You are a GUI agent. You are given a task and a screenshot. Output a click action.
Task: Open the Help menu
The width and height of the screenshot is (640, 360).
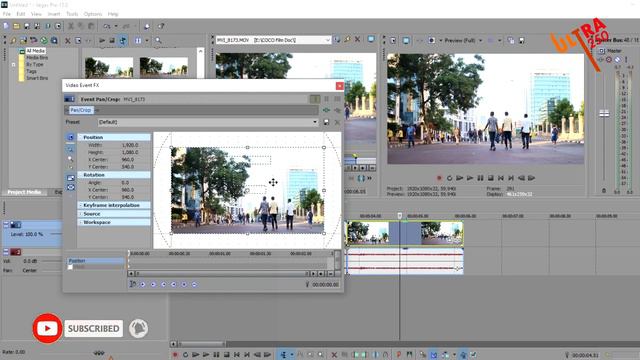(113, 14)
